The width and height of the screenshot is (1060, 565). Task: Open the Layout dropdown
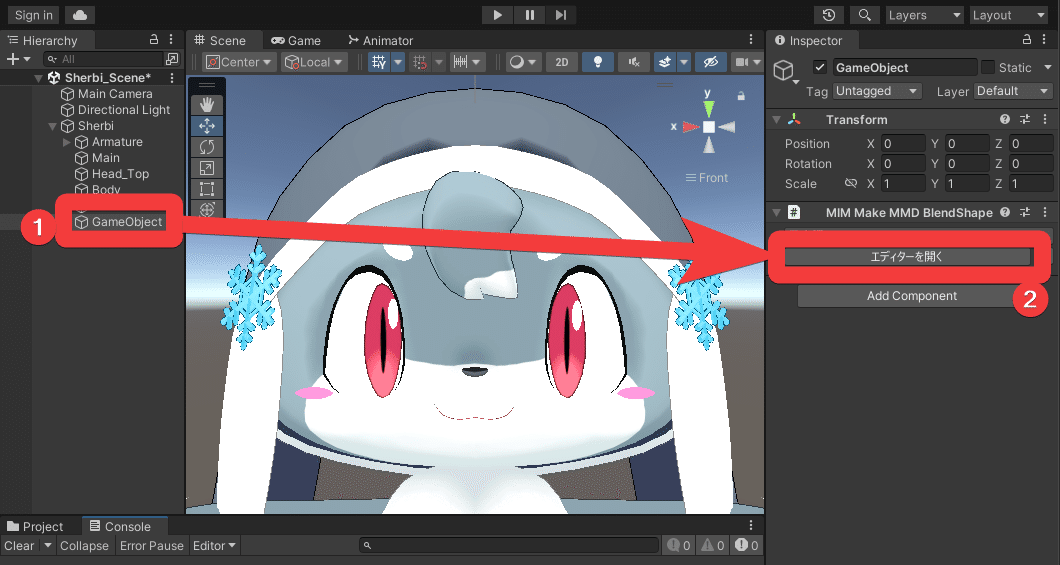coord(1009,15)
